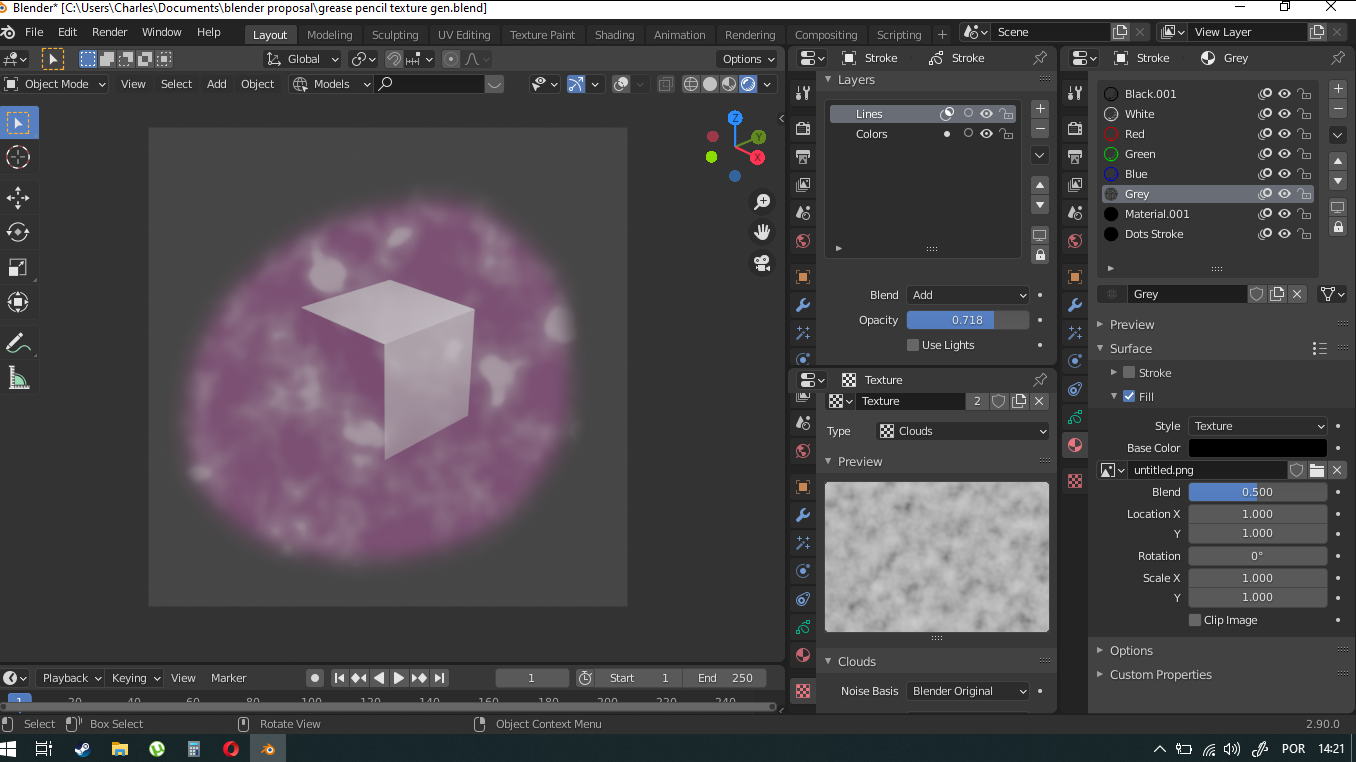Click the black Base Color swatch
The width and height of the screenshot is (1356, 762).
(1258, 448)
